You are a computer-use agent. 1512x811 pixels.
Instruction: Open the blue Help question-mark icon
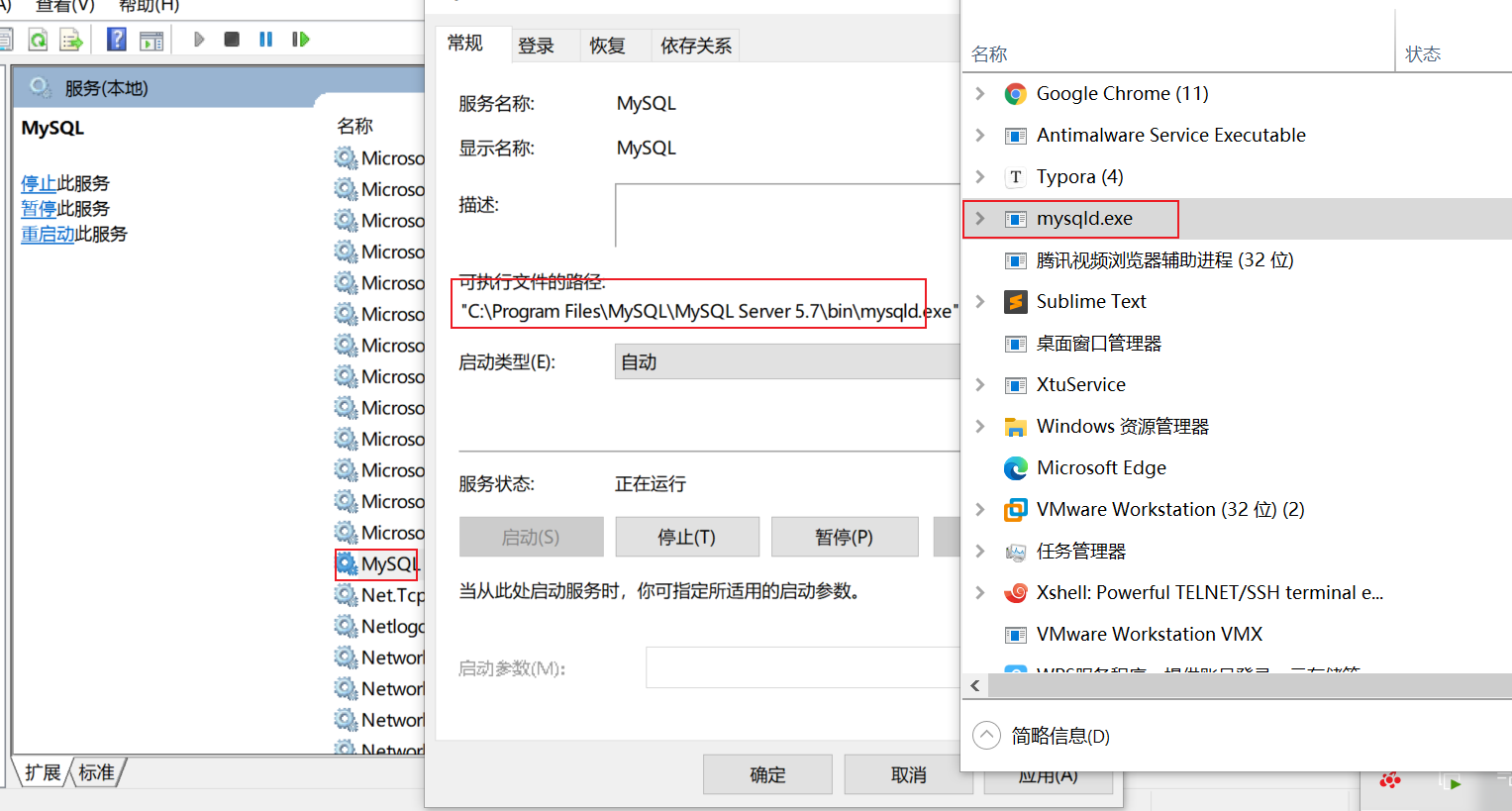[117, 40]
